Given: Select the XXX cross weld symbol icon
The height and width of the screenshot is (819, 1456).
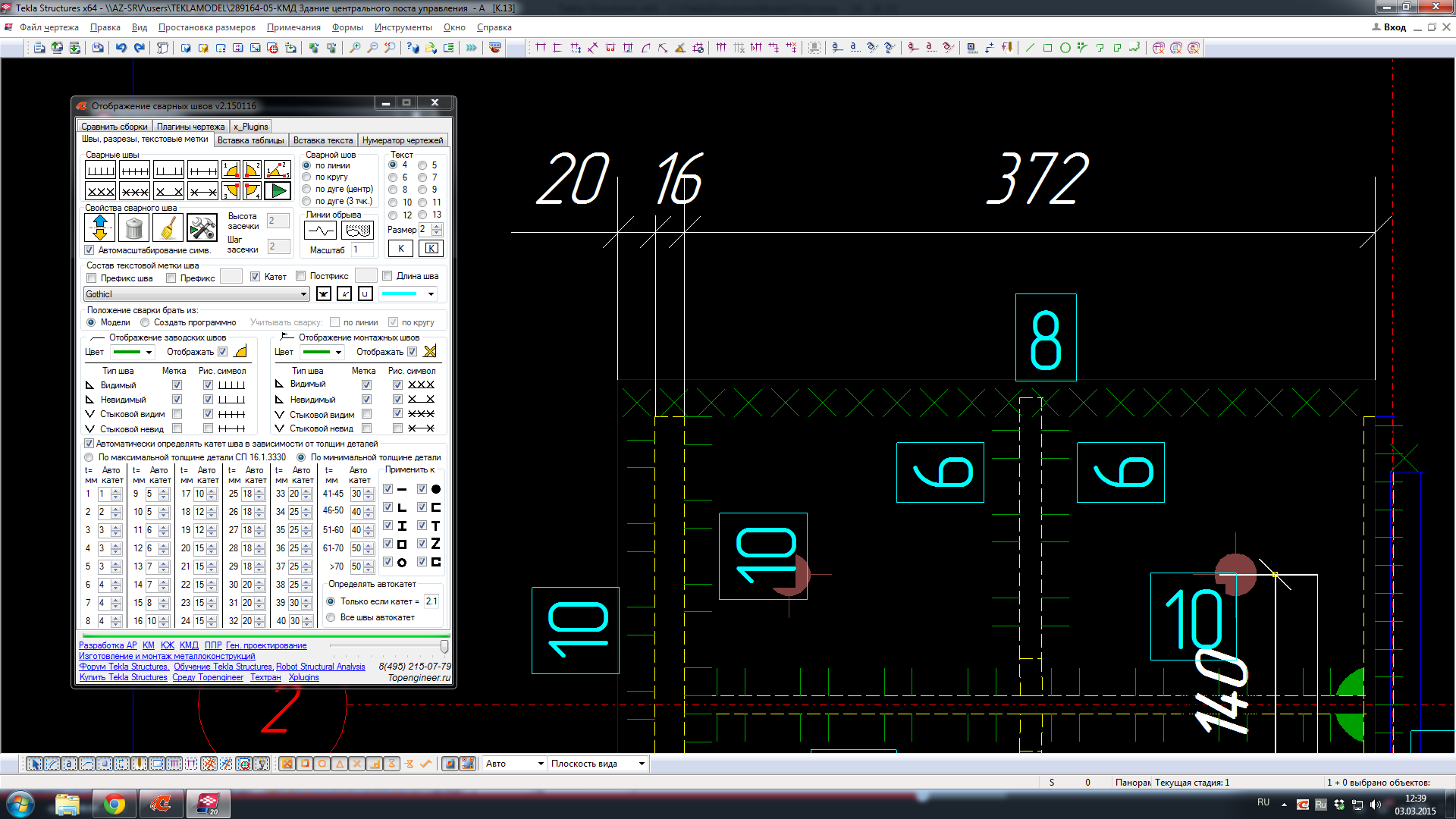Looking at the screenshot, I should pyautogui.click(x=100, y=191).
